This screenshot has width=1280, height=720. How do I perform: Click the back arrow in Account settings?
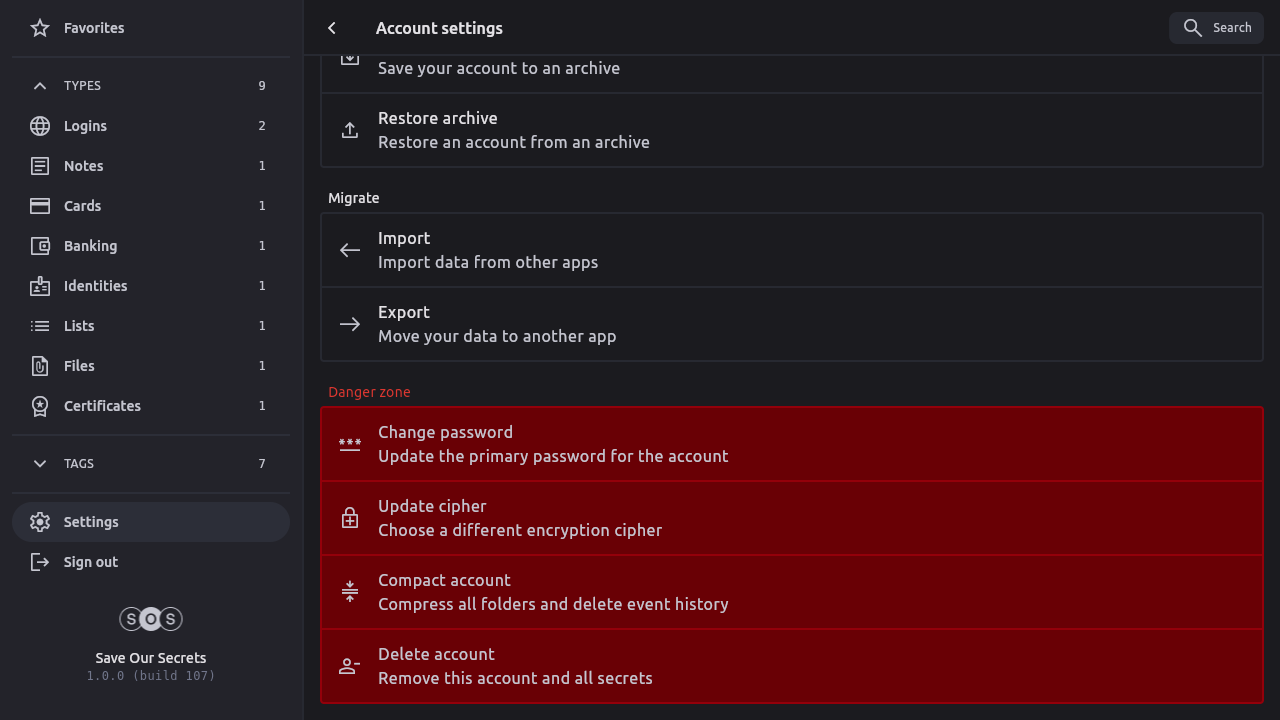332,28
